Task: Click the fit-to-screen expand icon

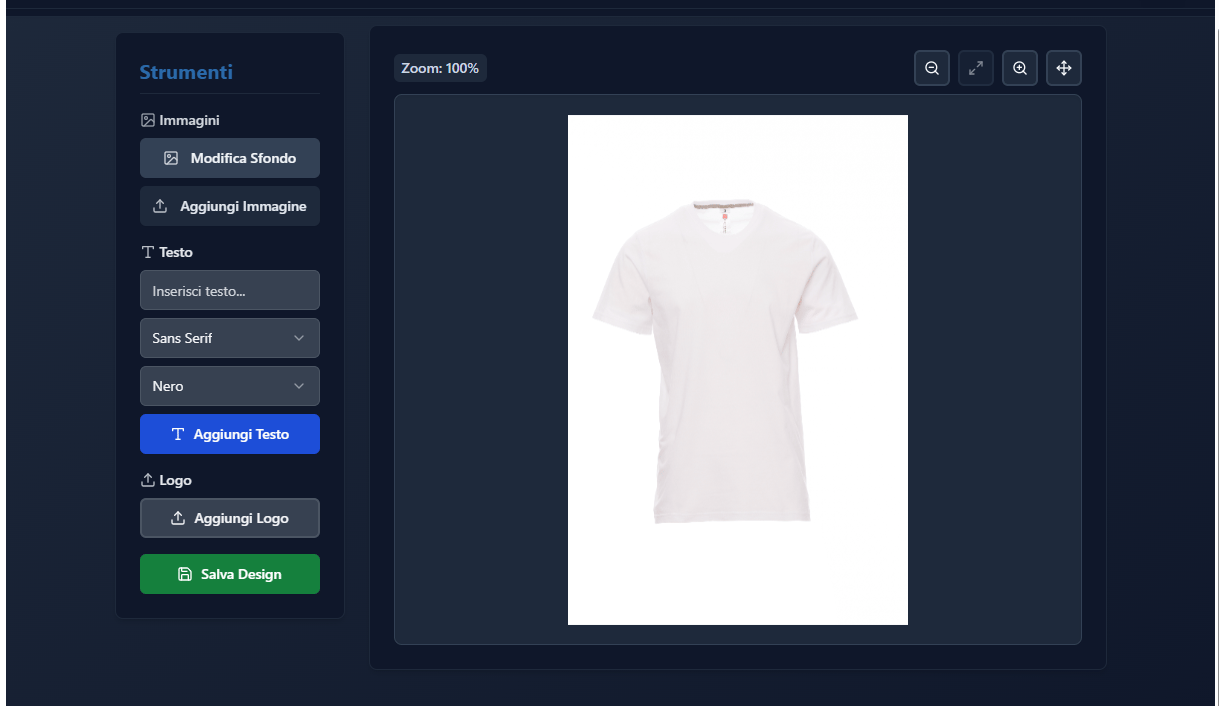Action: [x=976, y=68]
